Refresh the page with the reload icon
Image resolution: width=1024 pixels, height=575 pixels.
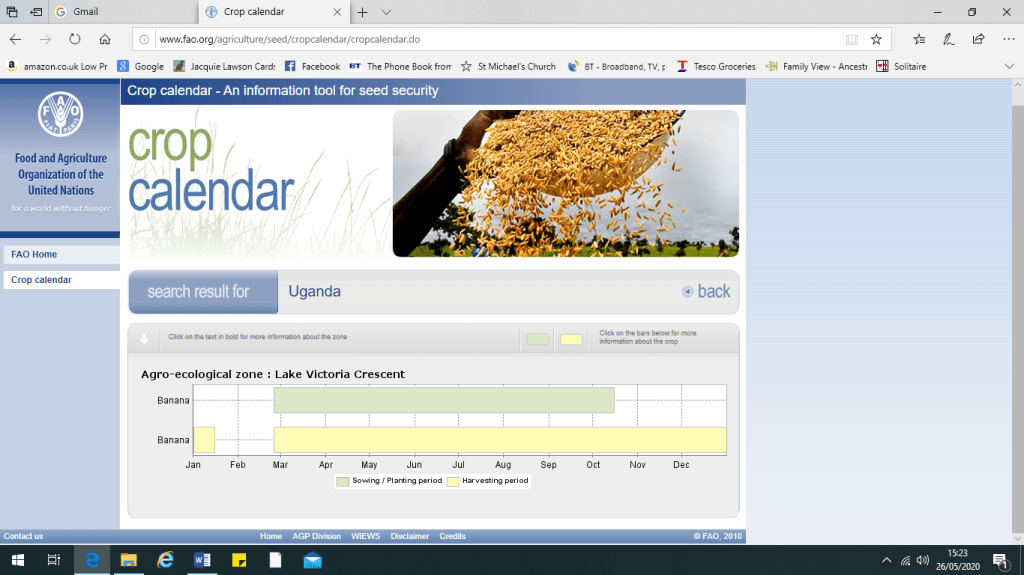coord(74,39)
